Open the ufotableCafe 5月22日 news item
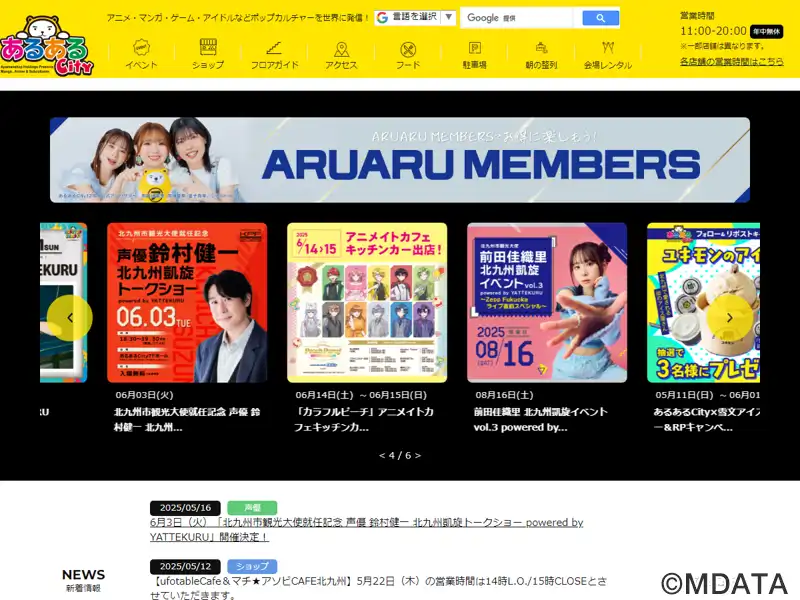Image resolution: width=800 pixels, height=600 pixels. pyautogui.click(x=379, y=588)
